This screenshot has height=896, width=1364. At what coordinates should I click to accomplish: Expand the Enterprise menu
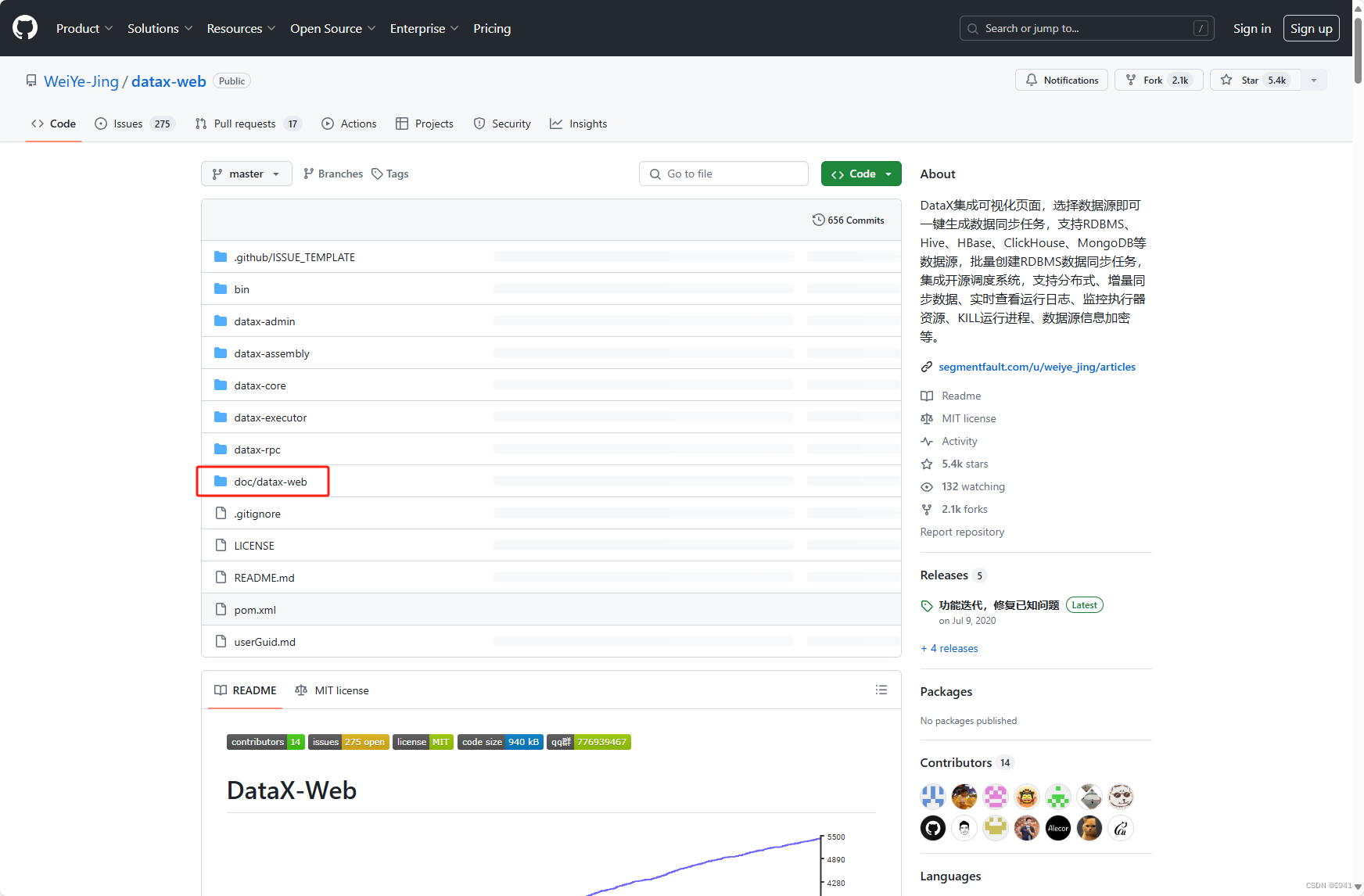pos(424,28)
